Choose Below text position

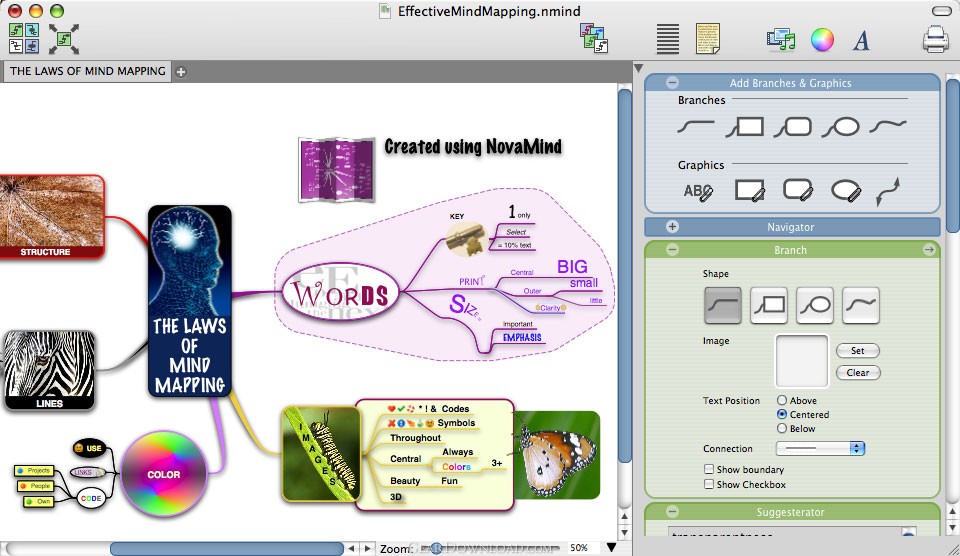coord(782,428)
